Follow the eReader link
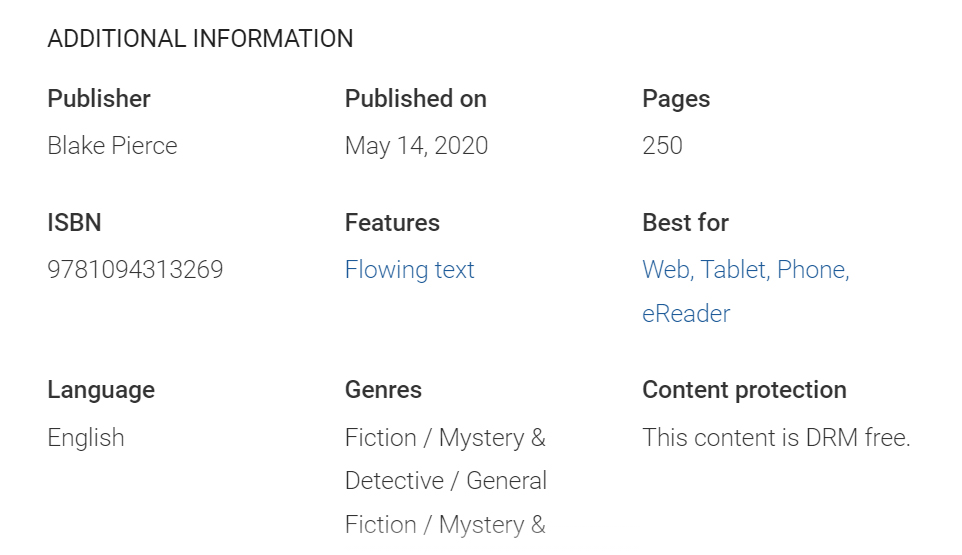The image size is (962, 555). point(686,314)
